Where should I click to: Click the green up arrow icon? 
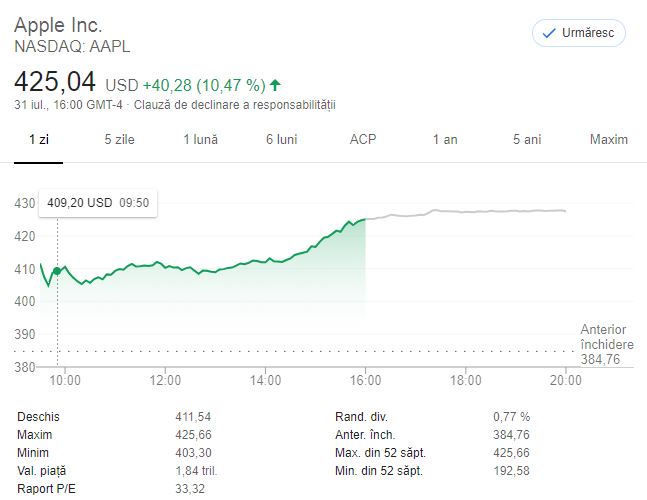pos(275,85)
